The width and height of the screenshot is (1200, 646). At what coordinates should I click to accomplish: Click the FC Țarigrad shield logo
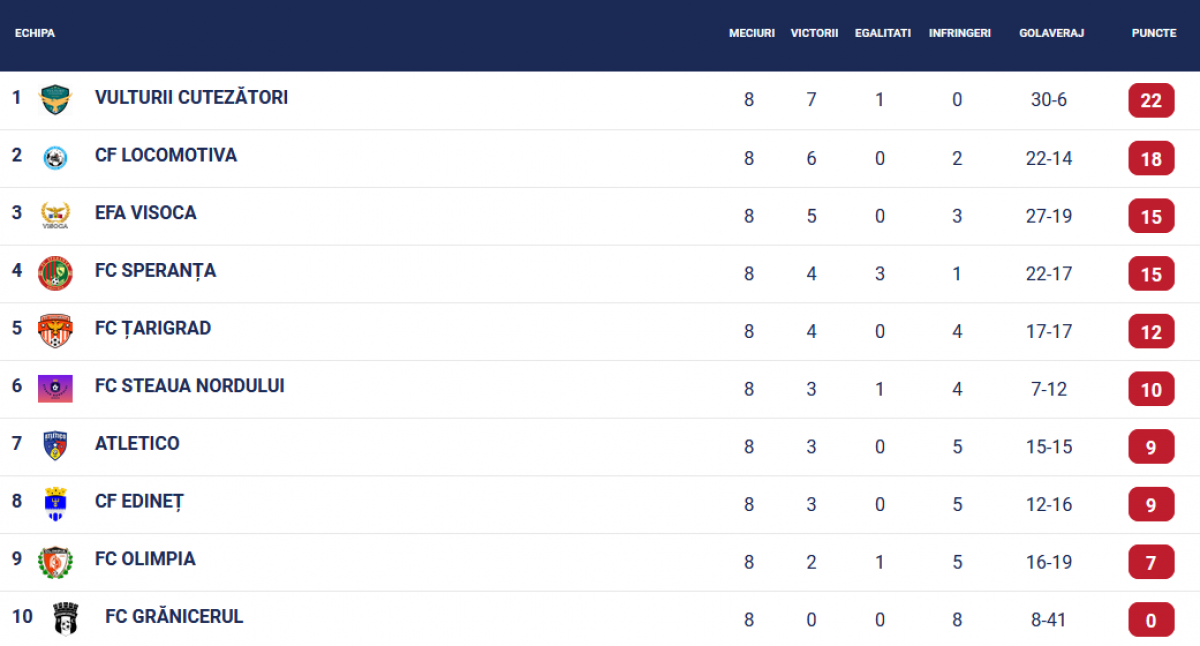click(x=55, y=330)
